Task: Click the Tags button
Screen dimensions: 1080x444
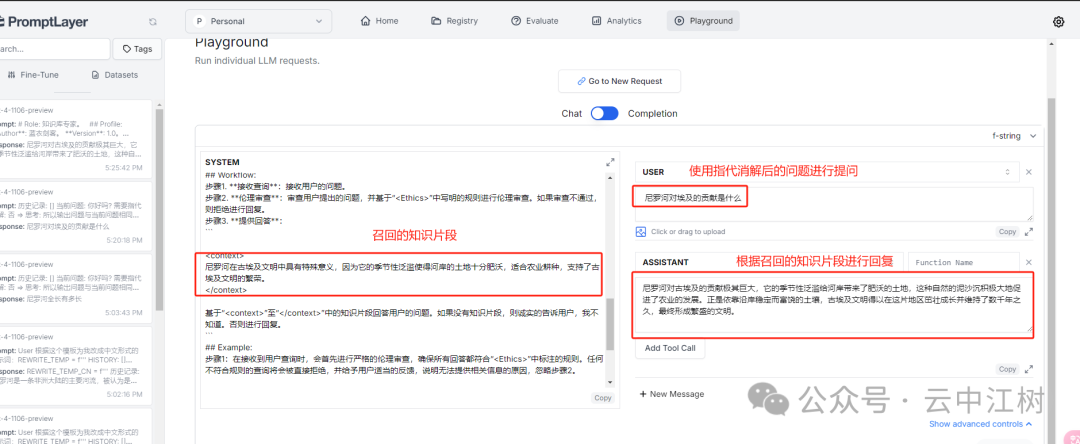Action: (x=137, y=49)
